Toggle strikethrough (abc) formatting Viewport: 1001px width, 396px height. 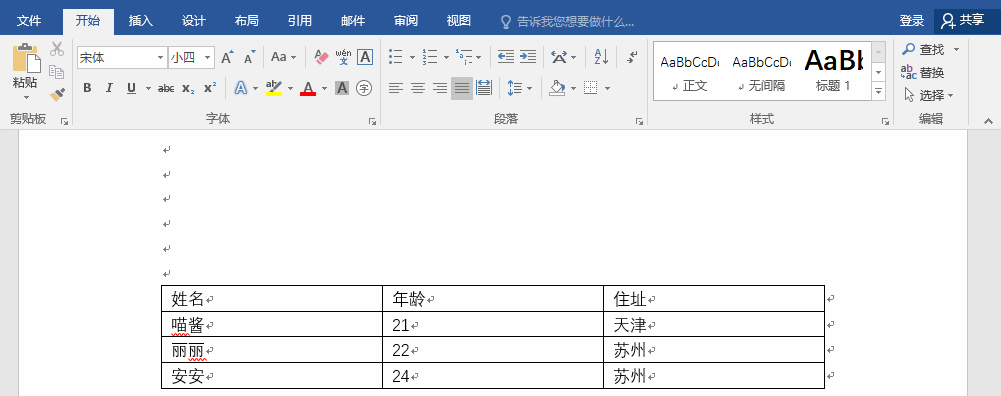[166, 88]
